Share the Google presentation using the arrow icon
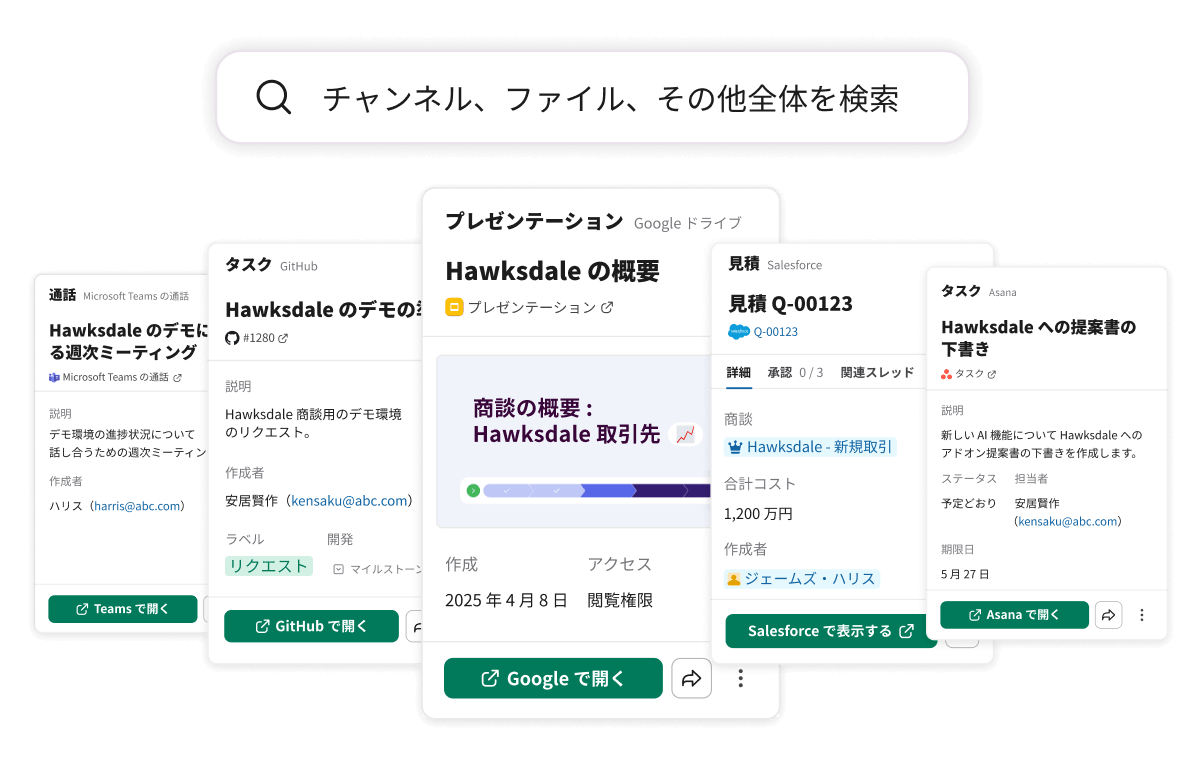 coord(691,678)
